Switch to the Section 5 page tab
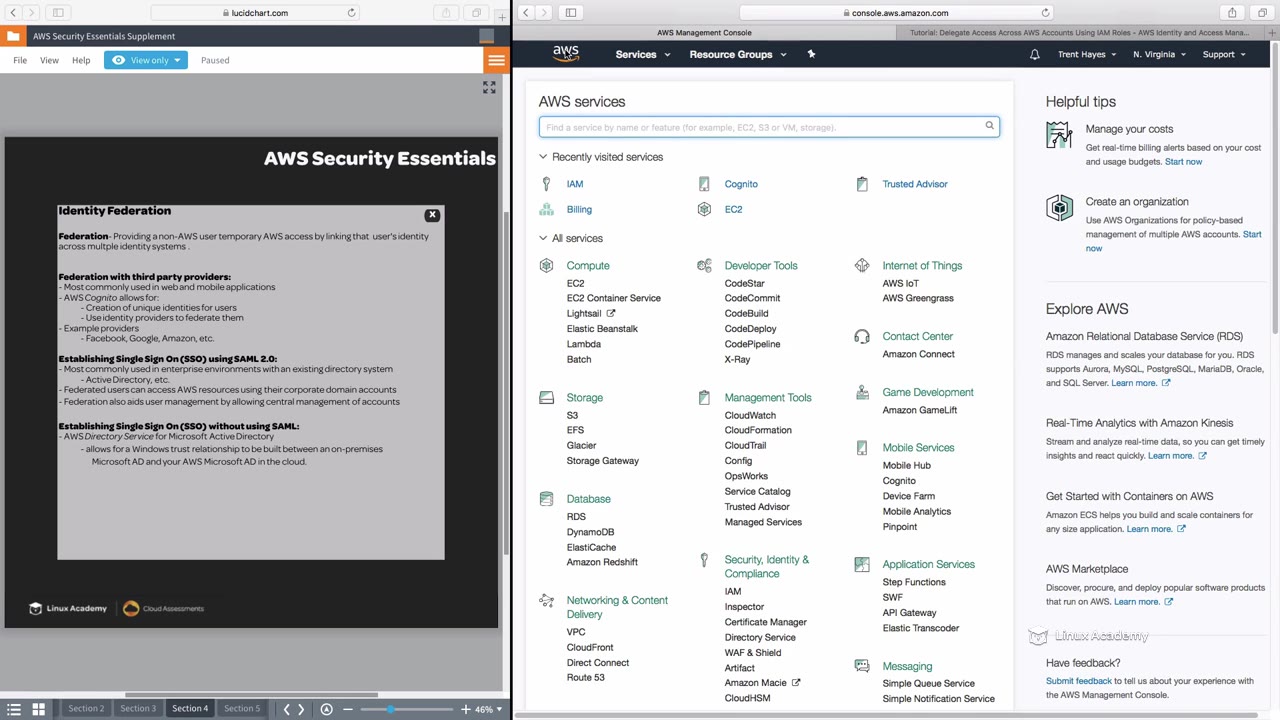Screen dimensions: 1280x720 pyautogui.click(x=241, y=709)
